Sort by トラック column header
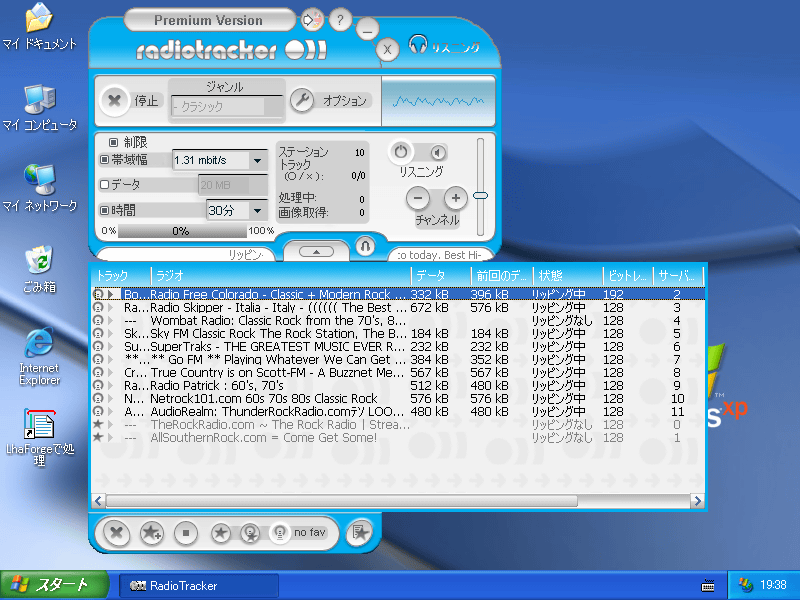This screenshot has height=600, width=800. [x=121, y=276]
